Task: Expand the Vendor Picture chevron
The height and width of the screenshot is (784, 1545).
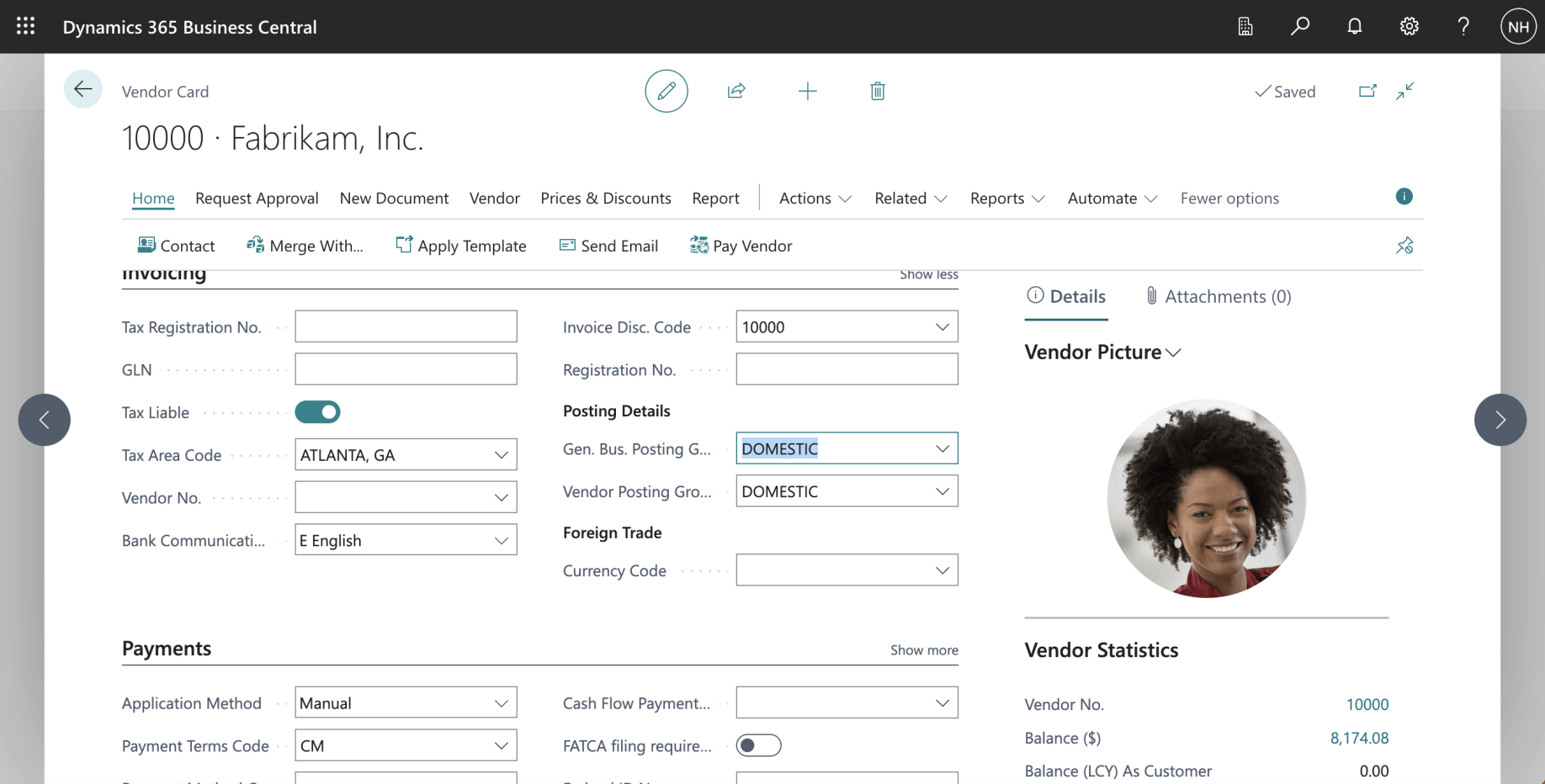Action: click(x=1174, y=352)
